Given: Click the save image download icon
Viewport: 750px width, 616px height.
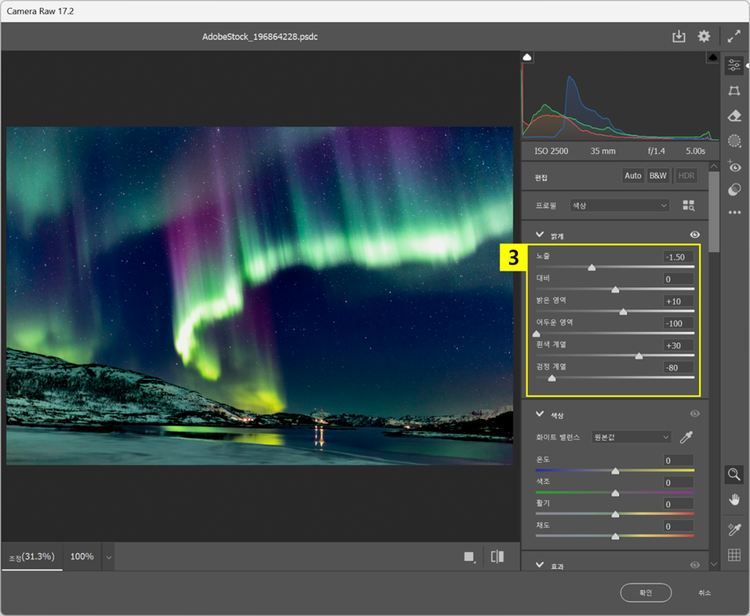Looking at the screenshot, I should [x=679, y=37].
